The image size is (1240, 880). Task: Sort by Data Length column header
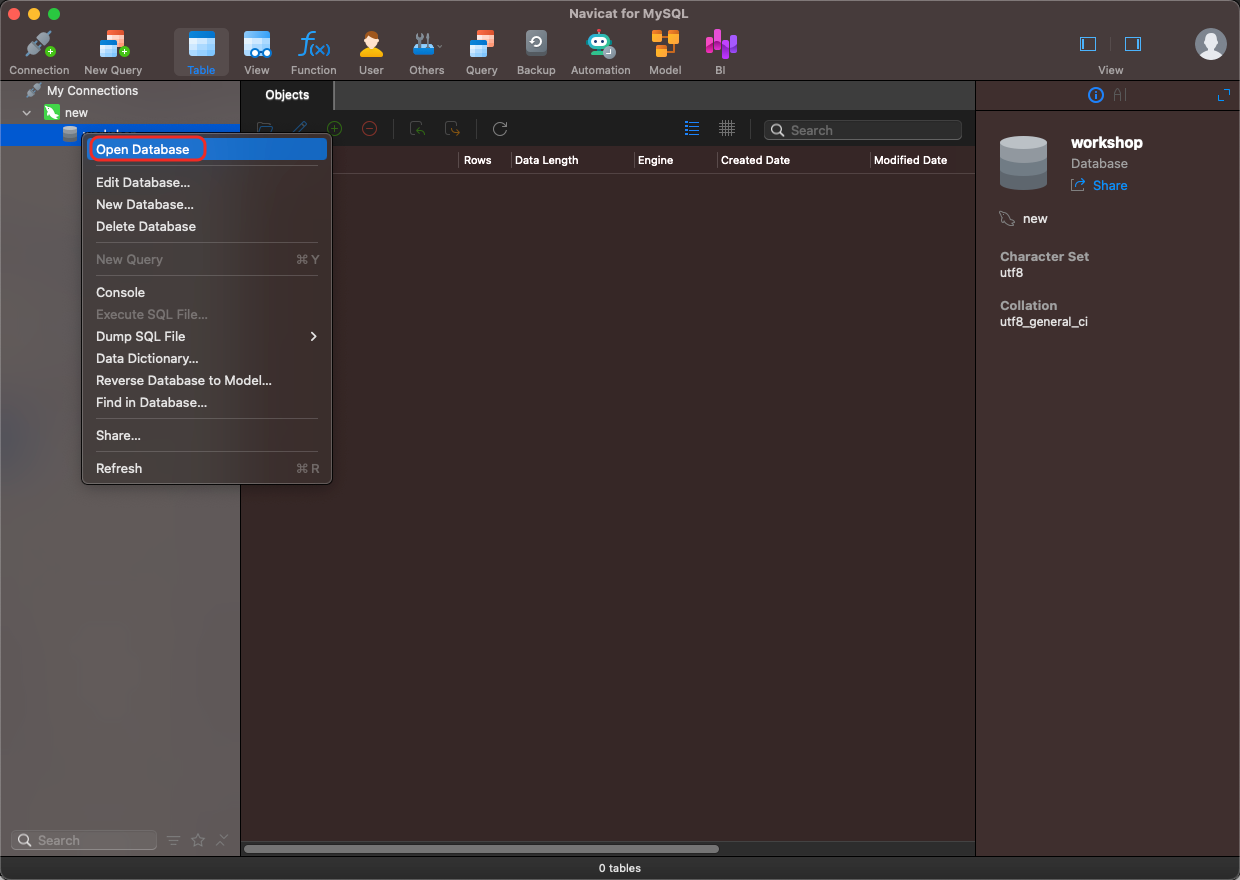tap(546, 160)
